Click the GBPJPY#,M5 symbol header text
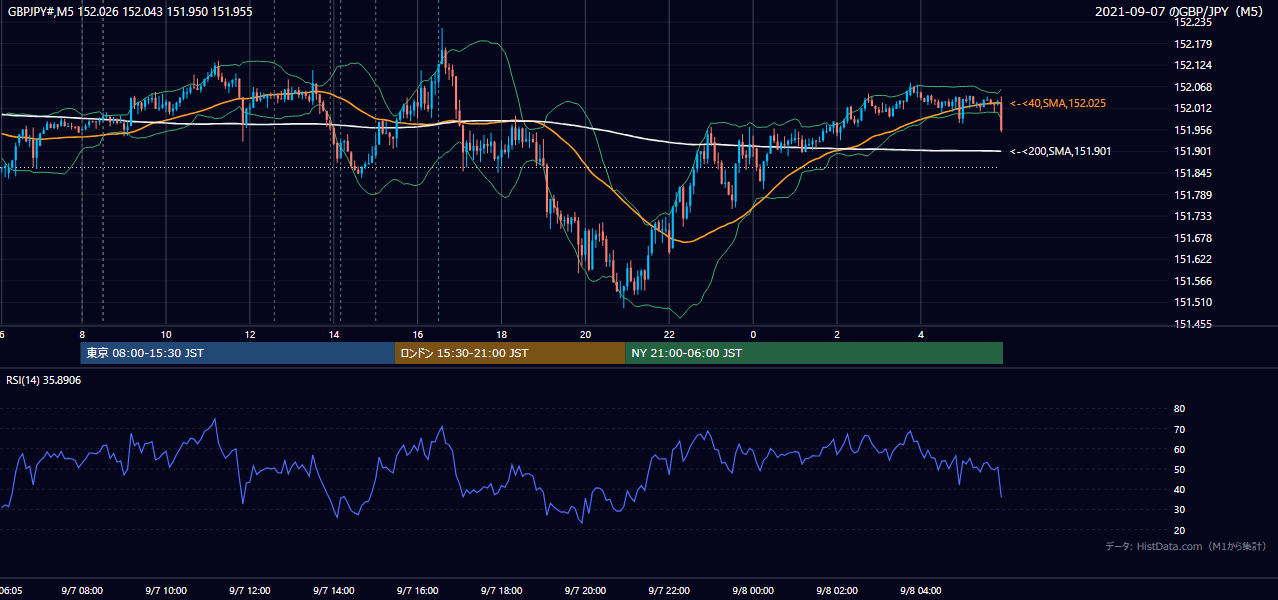The height and width of the screenshot is (600, 1278). [130, 12]
